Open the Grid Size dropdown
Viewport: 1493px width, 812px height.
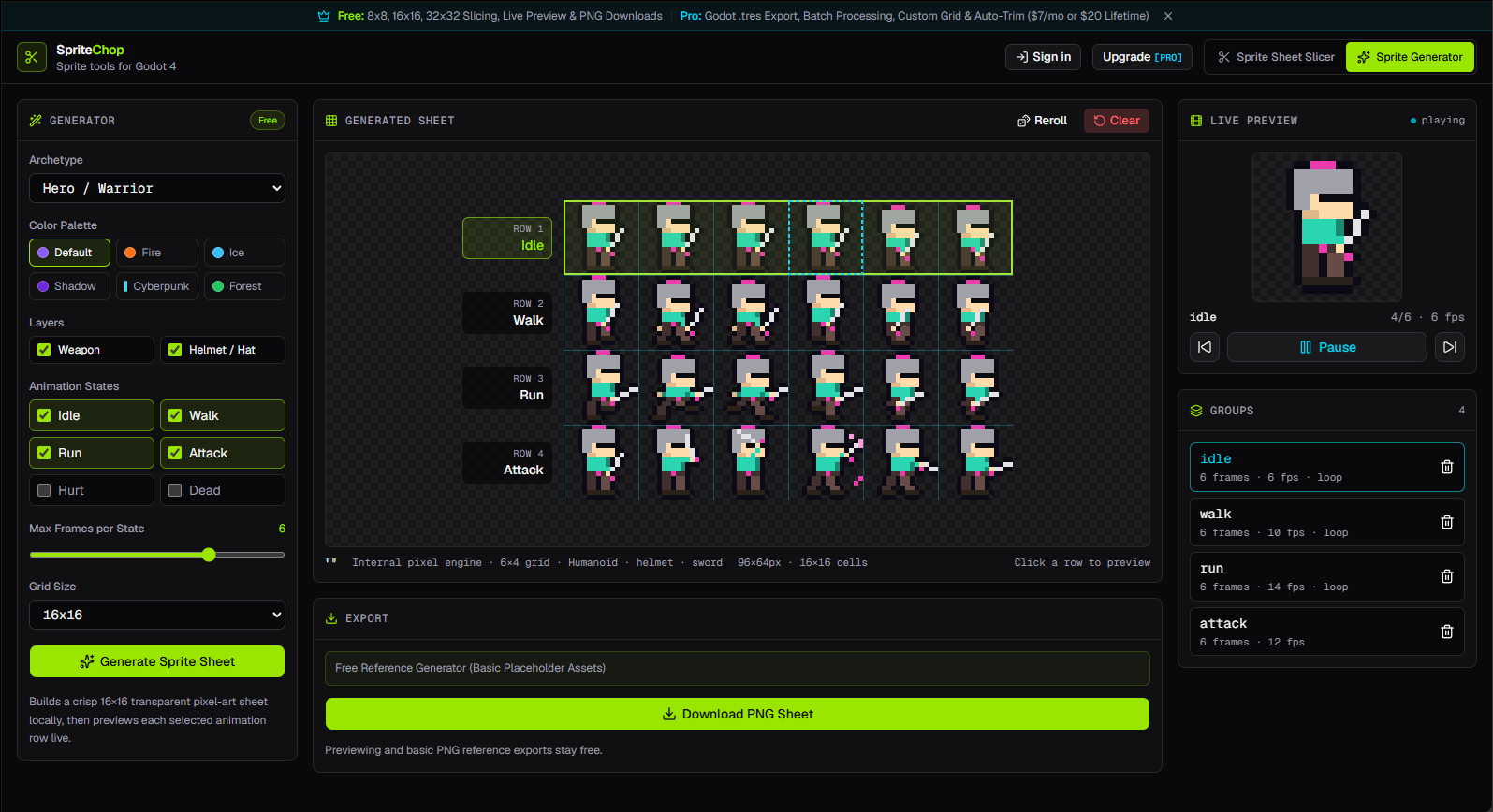[x=157, y=615]
